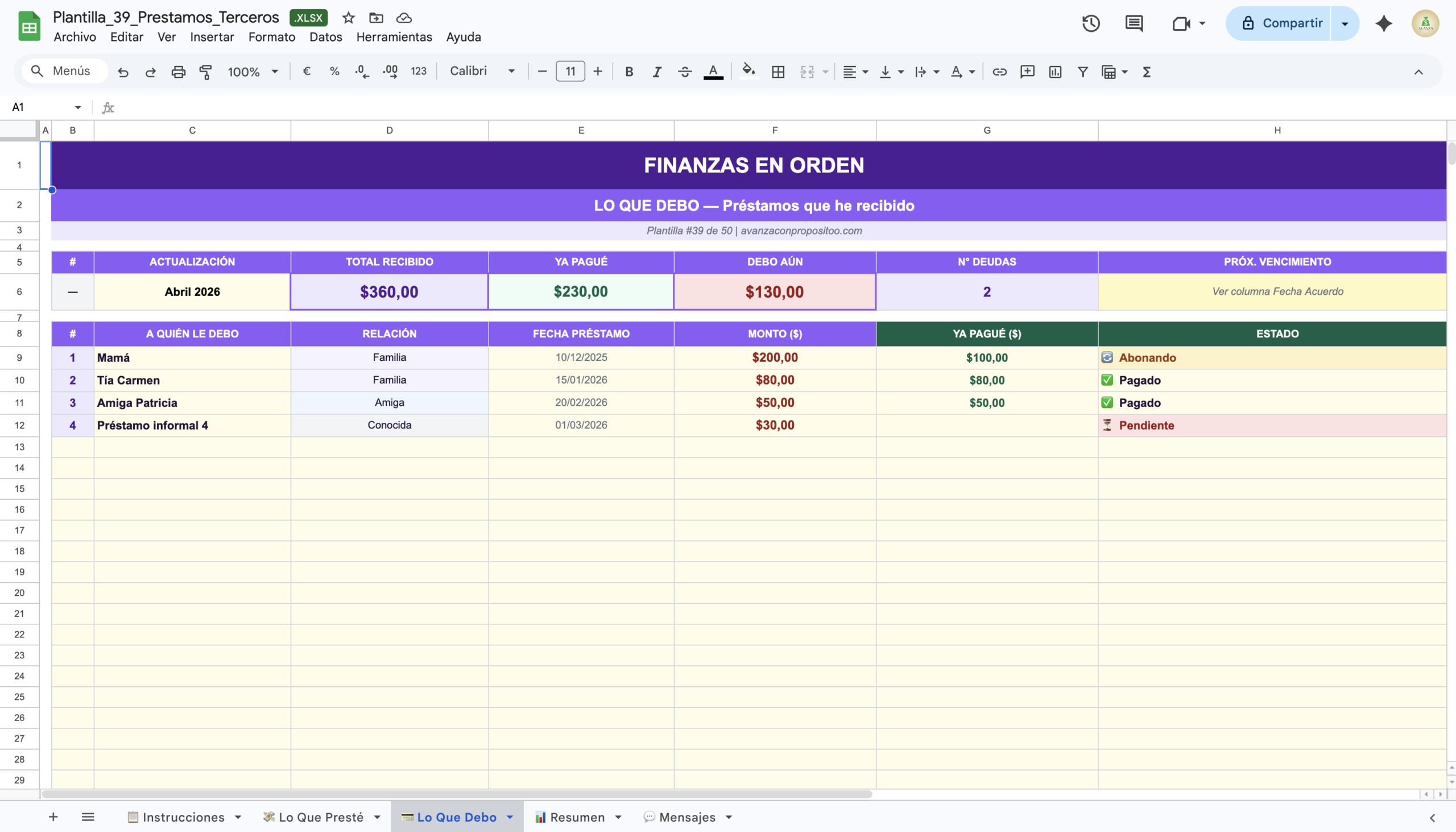The image size is (1456, 832).
Task: Open the comments history icon
Action: click(x=1134, y=23)
